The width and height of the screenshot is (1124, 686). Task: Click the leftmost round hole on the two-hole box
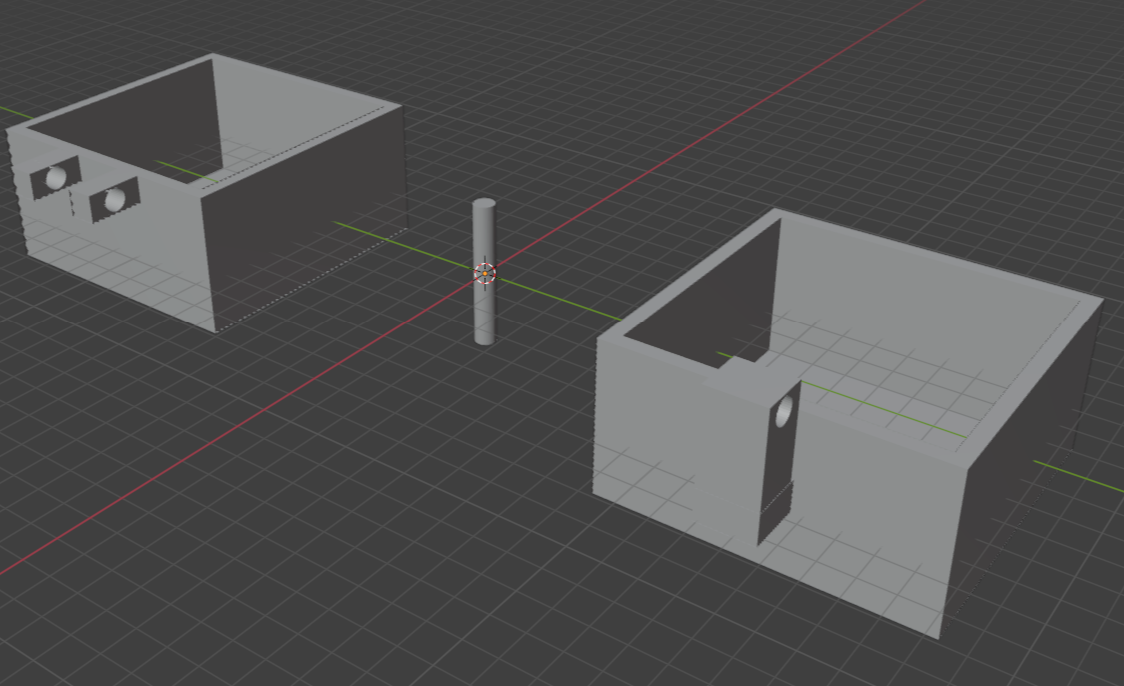click(x=56, y=177)
